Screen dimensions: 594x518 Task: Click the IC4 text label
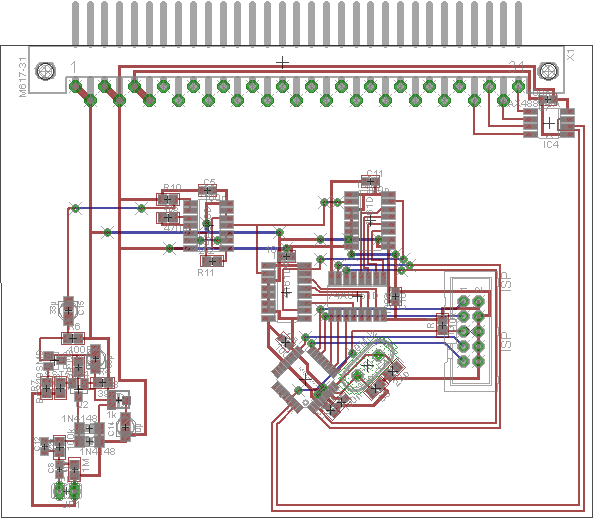point(551,144)
